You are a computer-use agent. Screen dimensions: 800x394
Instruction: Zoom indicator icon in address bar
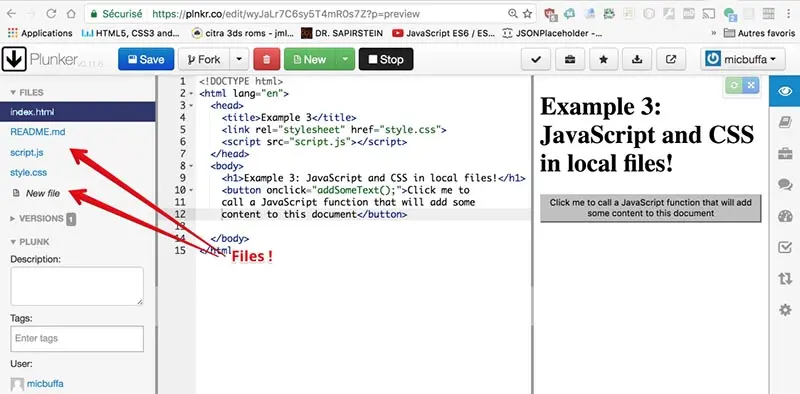tap(513, 14)
